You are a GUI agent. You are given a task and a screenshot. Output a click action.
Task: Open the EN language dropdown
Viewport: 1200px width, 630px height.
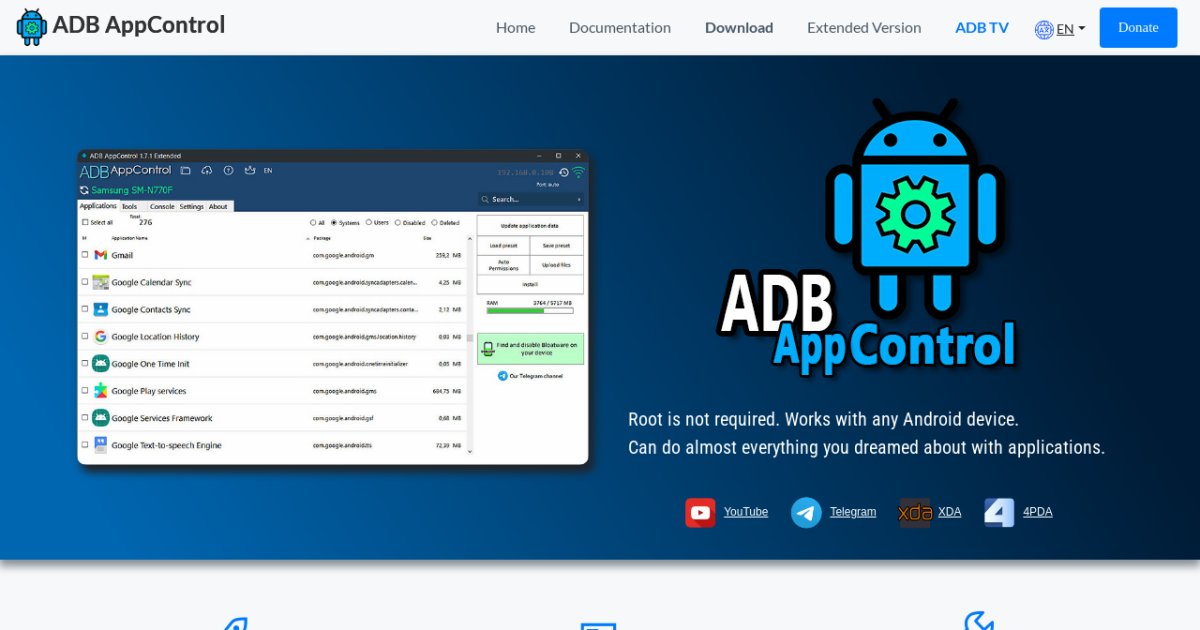click(1070, 29)
